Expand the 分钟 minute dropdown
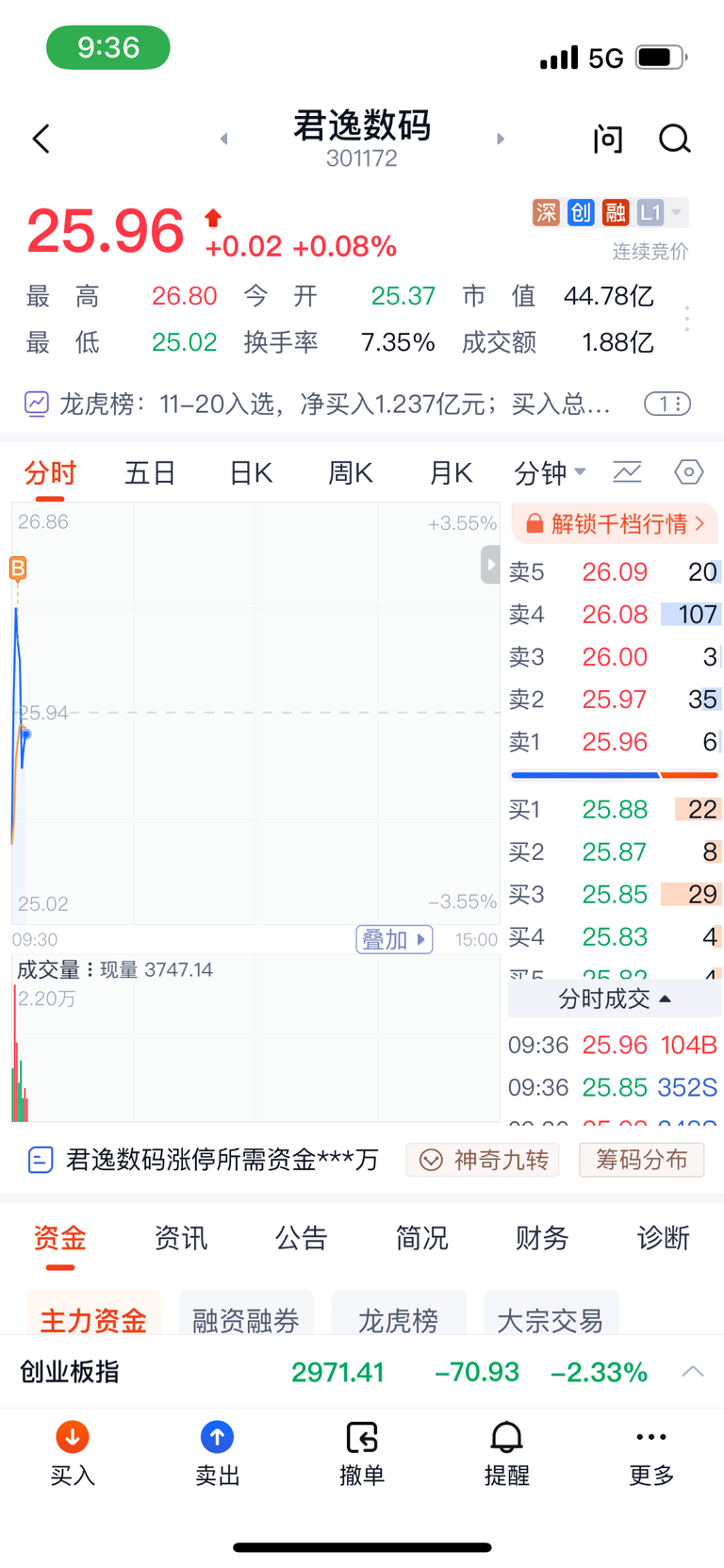Viewport: 724px width, 1568px height. [550, 472]
